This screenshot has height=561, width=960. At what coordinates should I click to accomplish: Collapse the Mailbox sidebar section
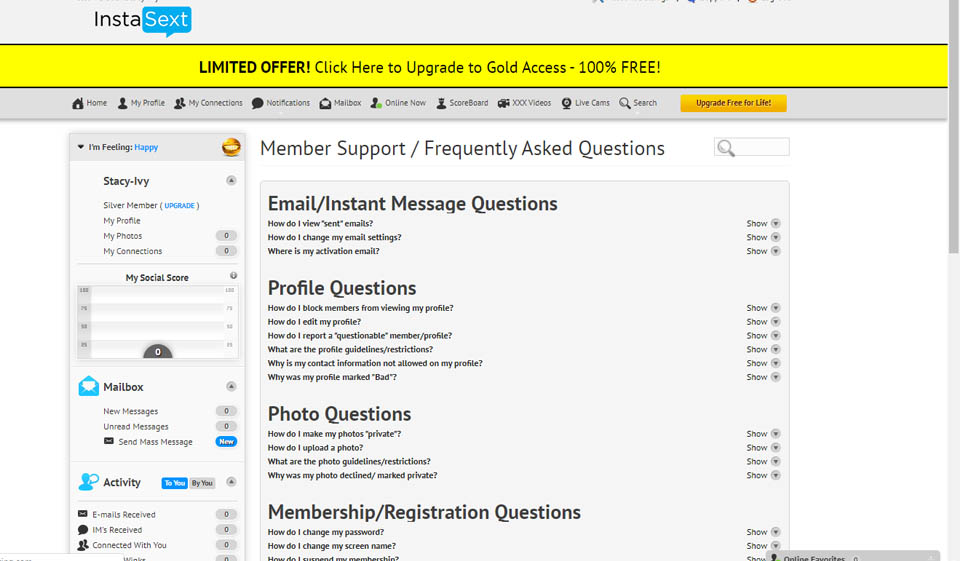(231, 386)
